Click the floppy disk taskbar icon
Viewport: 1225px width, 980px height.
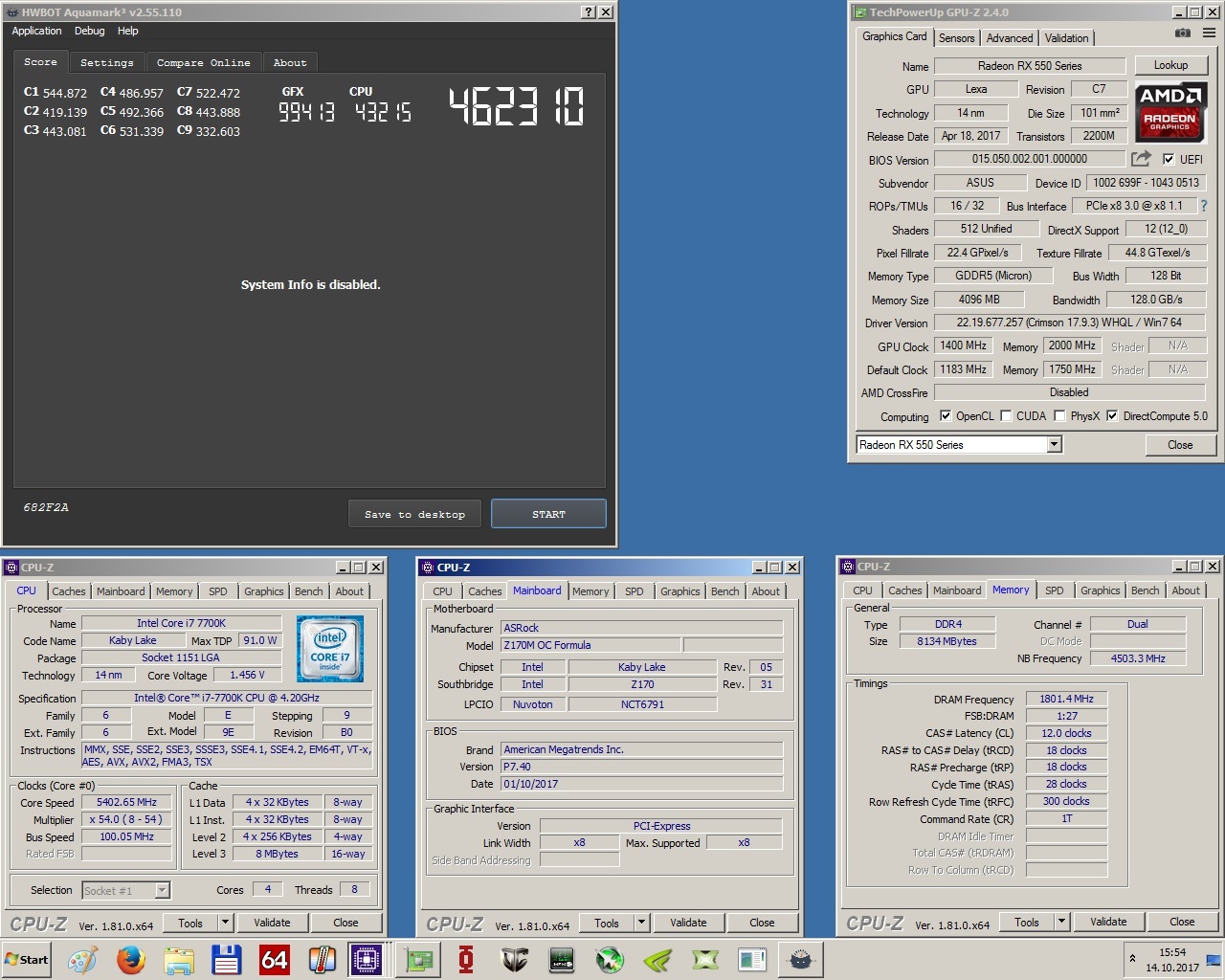pos(226,959)
